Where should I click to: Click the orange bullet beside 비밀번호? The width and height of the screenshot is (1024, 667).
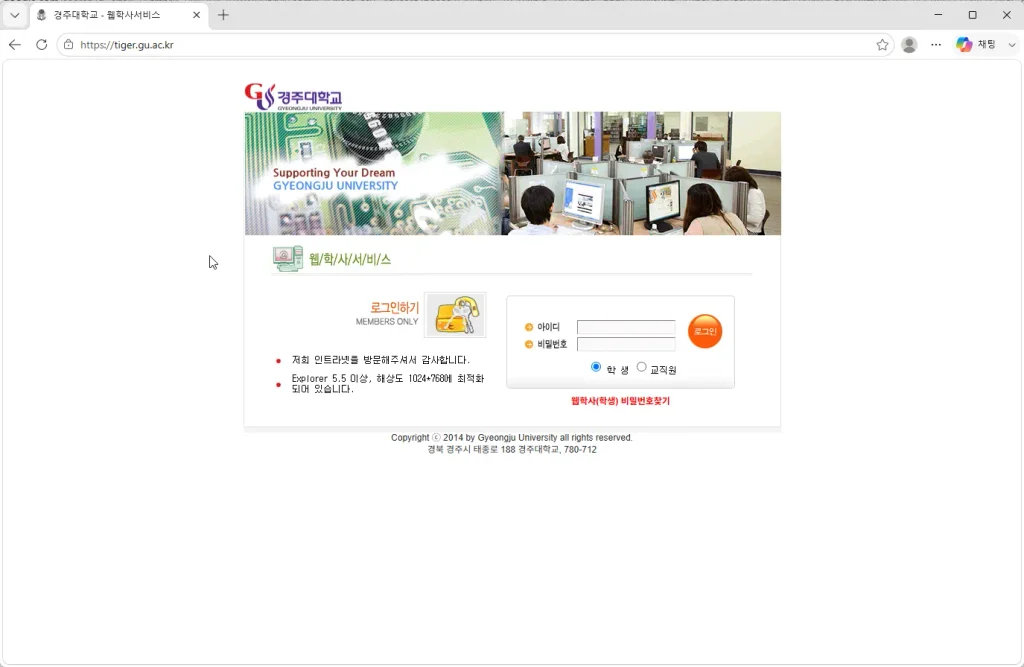coord(529,344)
